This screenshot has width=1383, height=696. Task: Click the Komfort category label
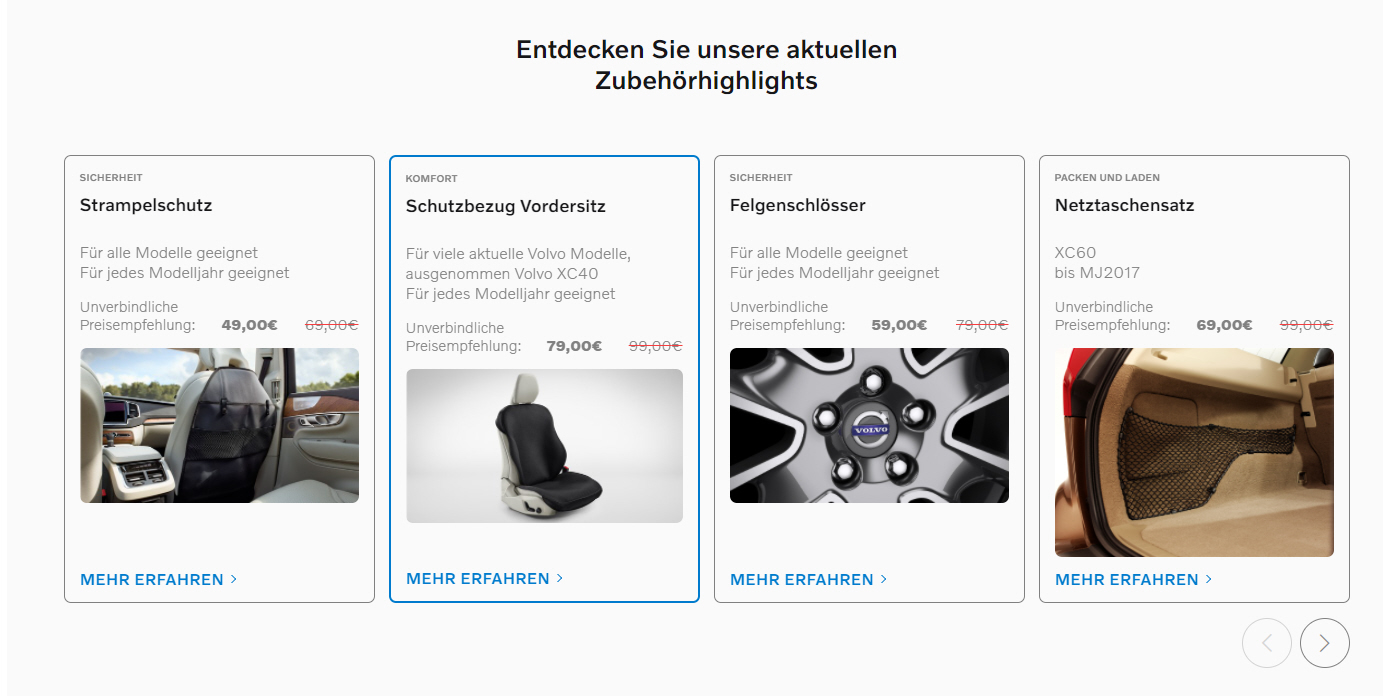point(432,179)
